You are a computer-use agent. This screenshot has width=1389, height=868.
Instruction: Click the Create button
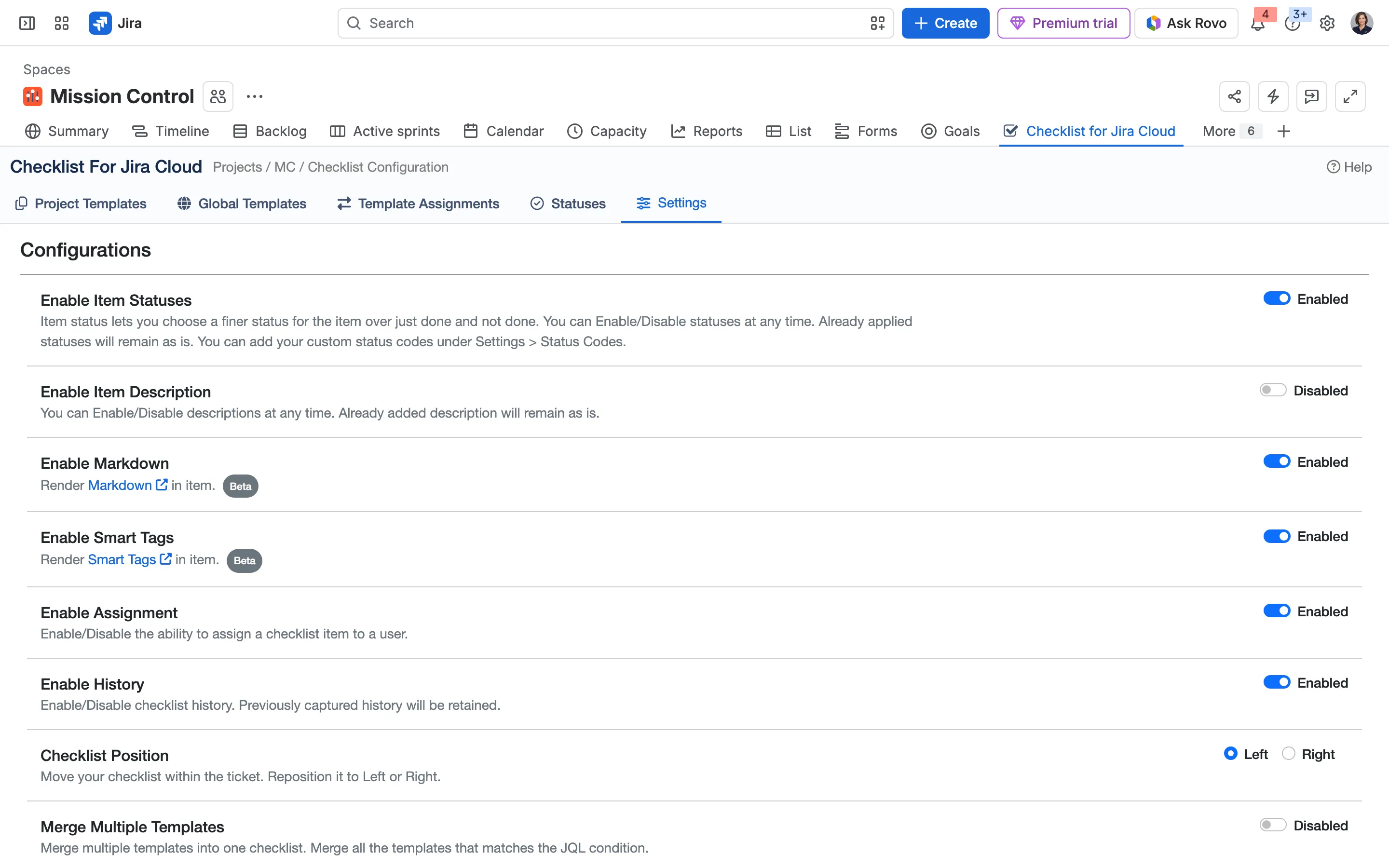[945, 23]
